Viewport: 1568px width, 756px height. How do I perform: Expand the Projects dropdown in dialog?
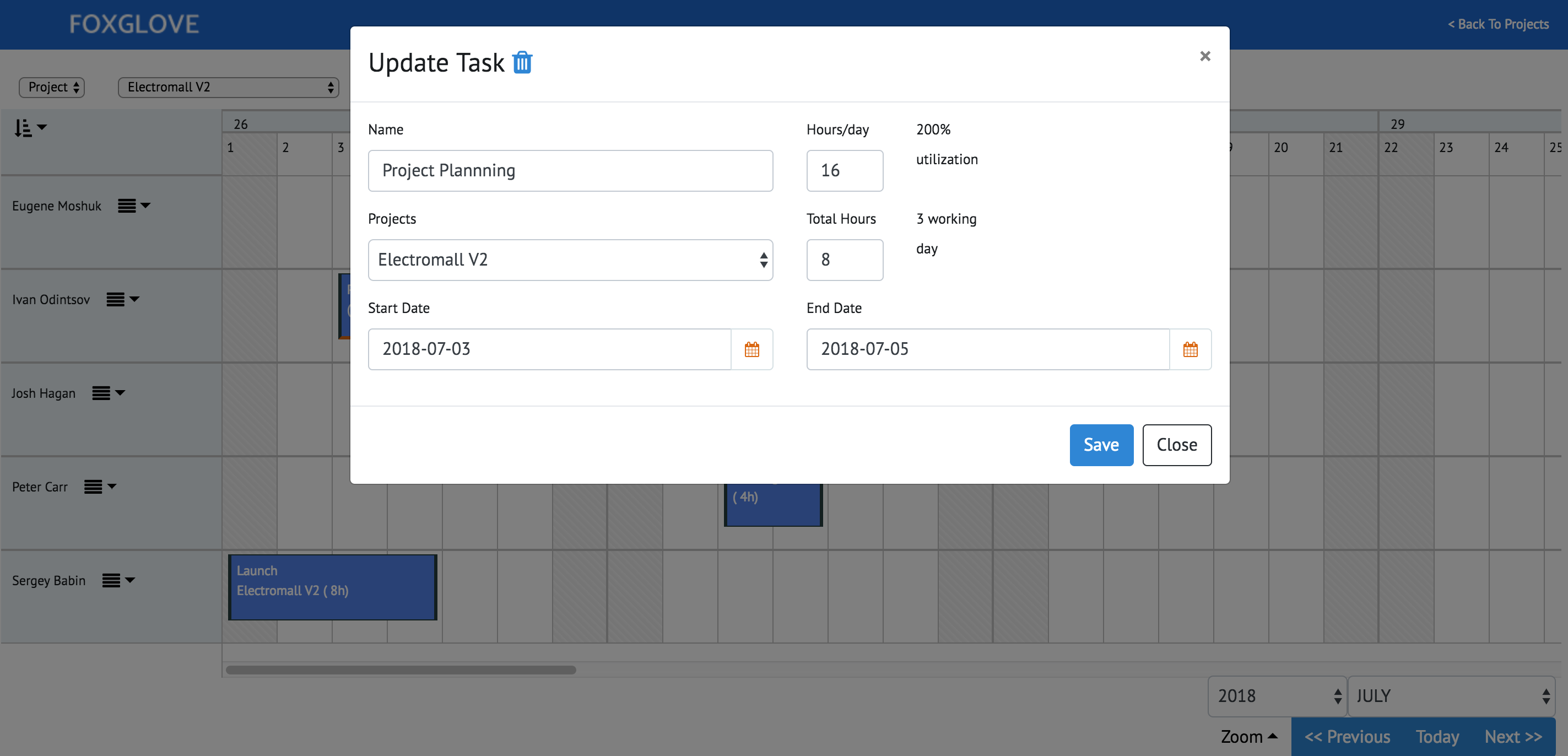coord(570,260)
